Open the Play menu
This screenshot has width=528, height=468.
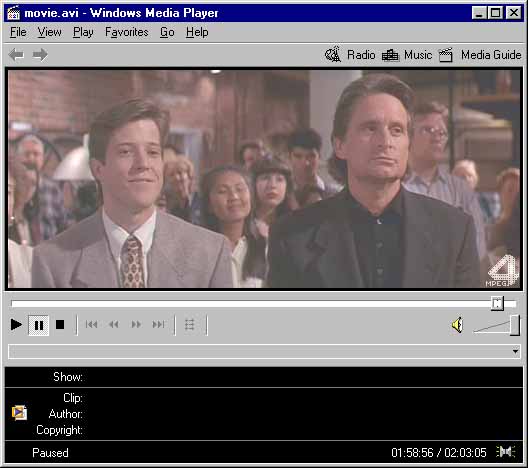[83, 32]
